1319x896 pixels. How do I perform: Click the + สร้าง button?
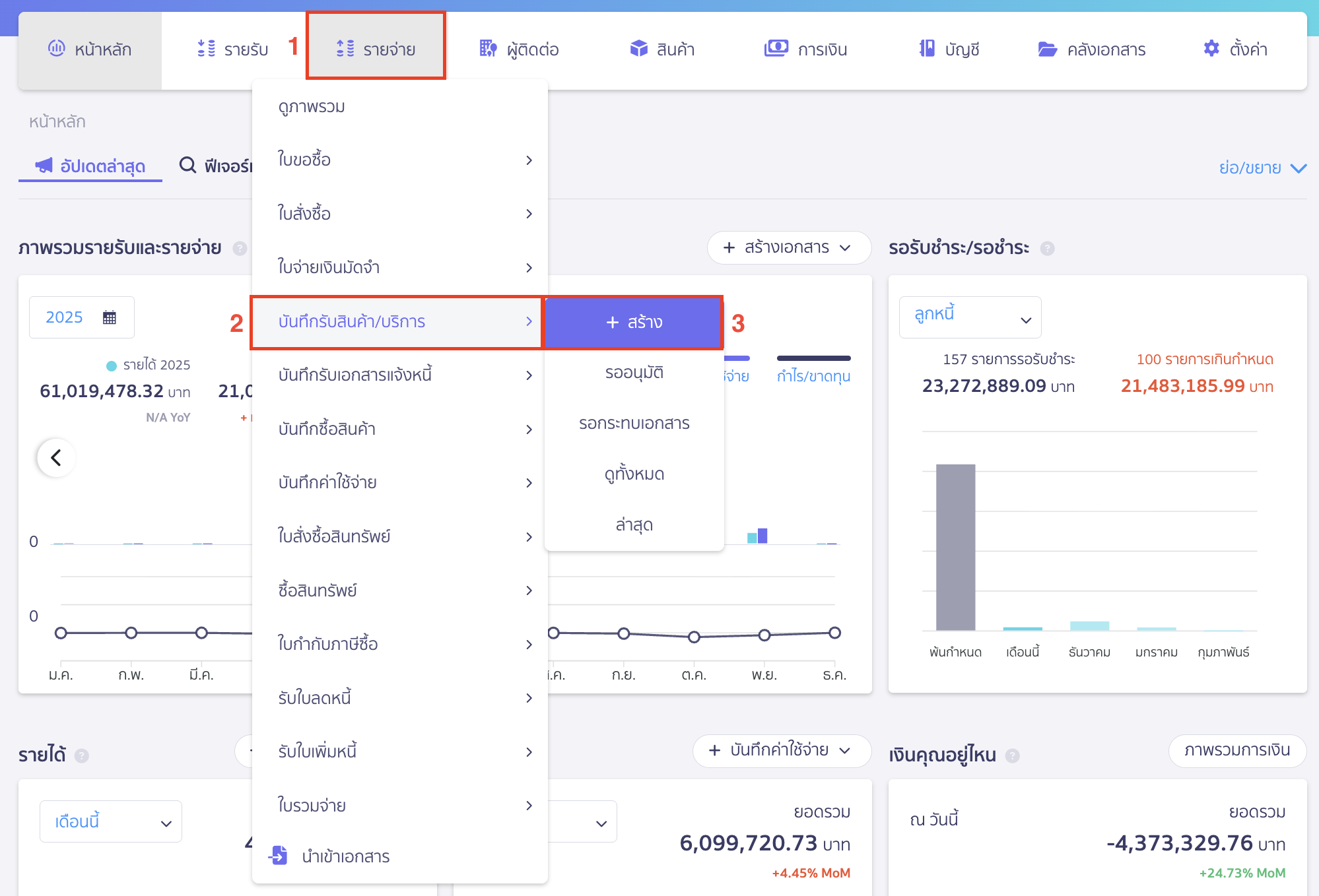[x=634, y=322]
